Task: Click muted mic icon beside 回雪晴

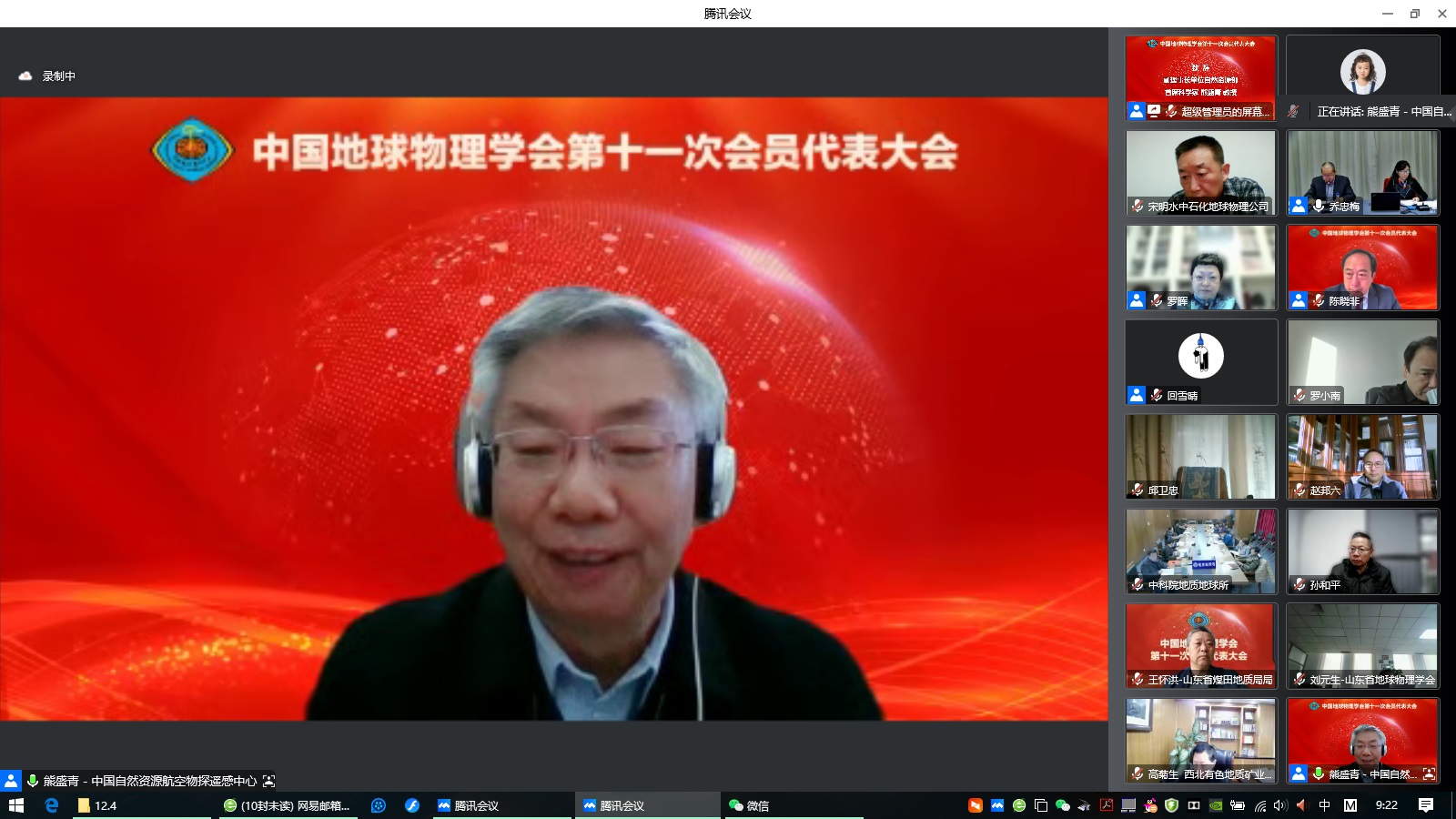Action: coord(1157,395)
